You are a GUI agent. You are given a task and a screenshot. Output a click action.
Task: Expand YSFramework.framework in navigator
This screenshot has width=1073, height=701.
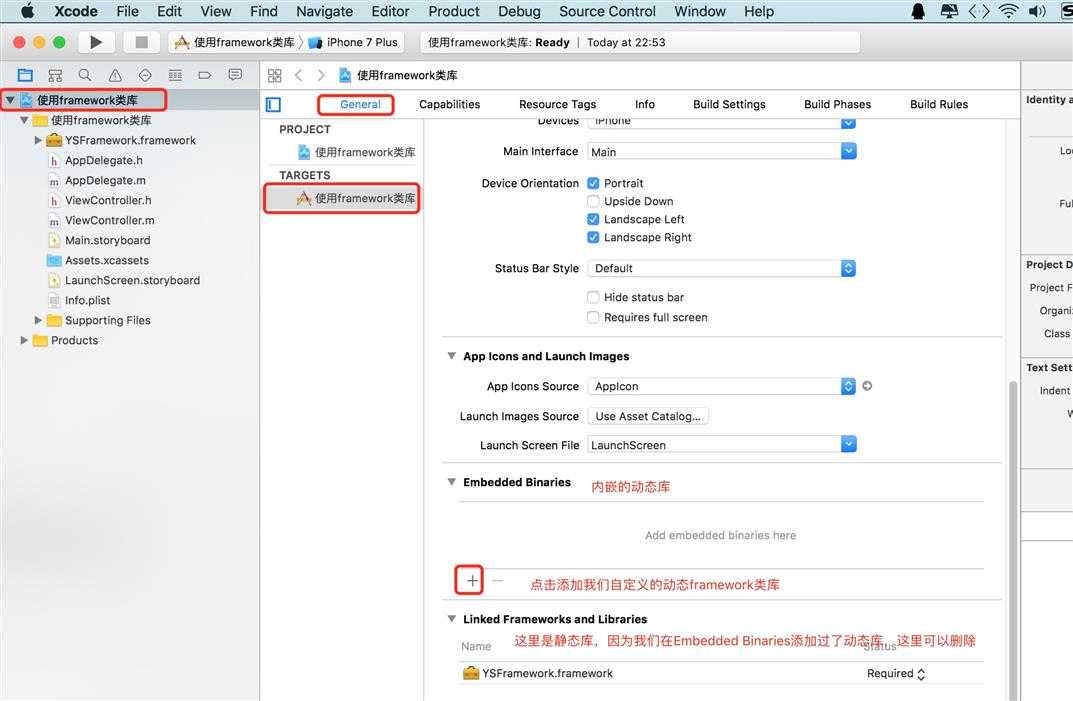(x=38, y=140)
